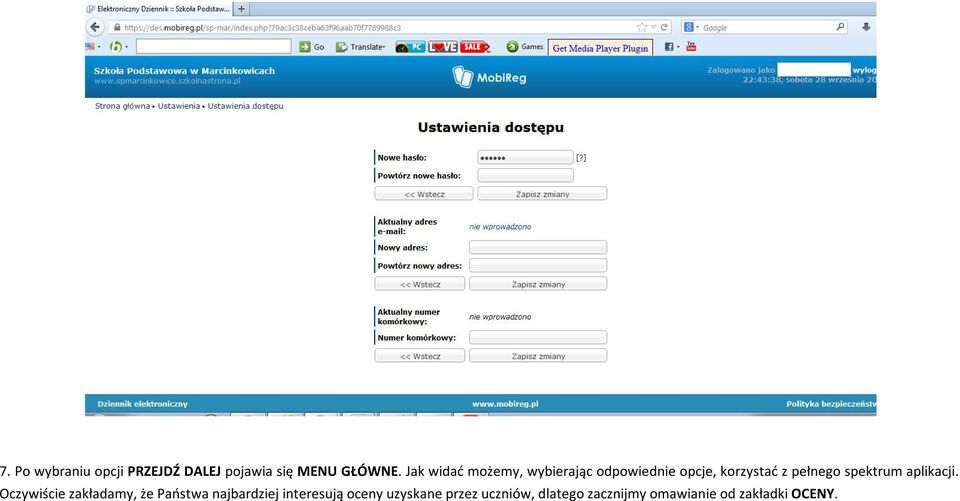Click the [?] help link beside password
Image resolution: width=960 pixels, height=501 pixels.
click(x=581, y=157)
